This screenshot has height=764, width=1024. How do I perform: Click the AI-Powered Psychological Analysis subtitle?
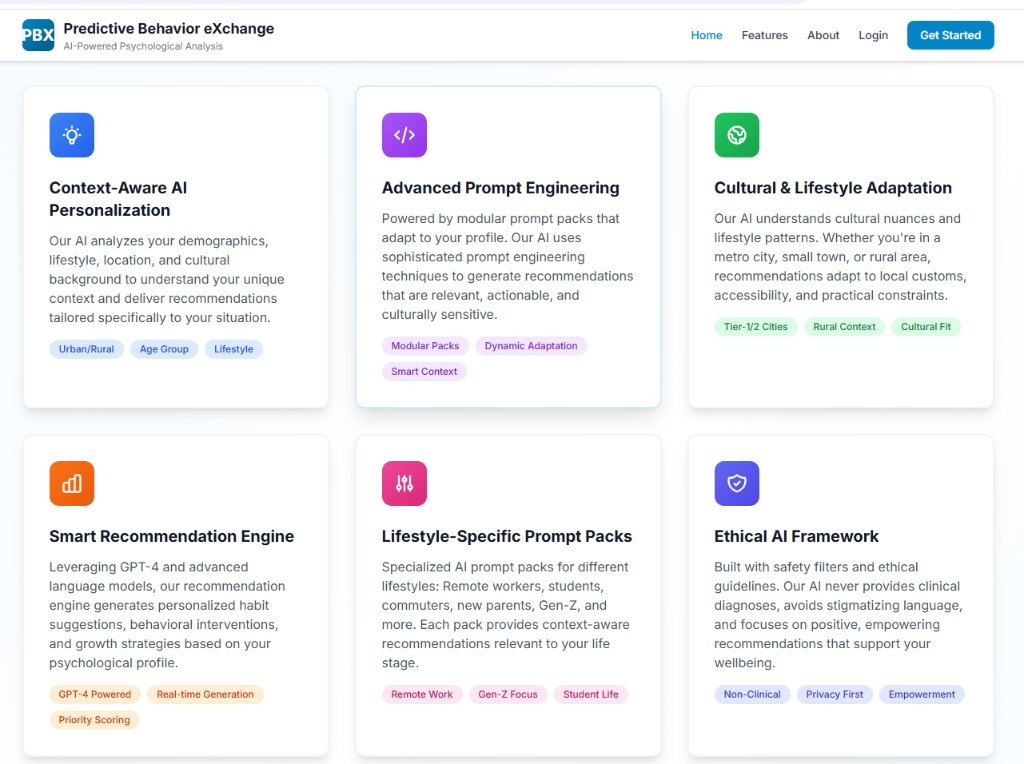[143, 46]
